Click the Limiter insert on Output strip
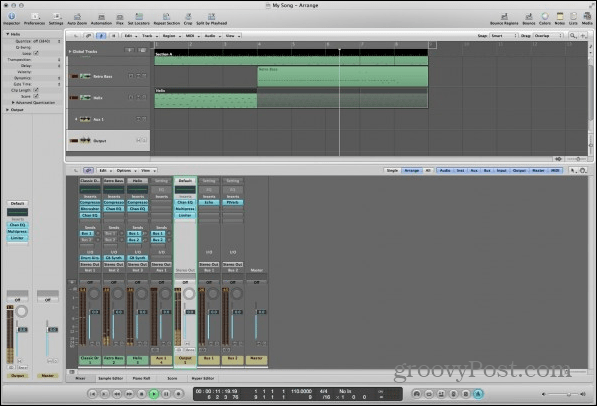This screenshot has height=406, width=597. [x=185, y=216]
